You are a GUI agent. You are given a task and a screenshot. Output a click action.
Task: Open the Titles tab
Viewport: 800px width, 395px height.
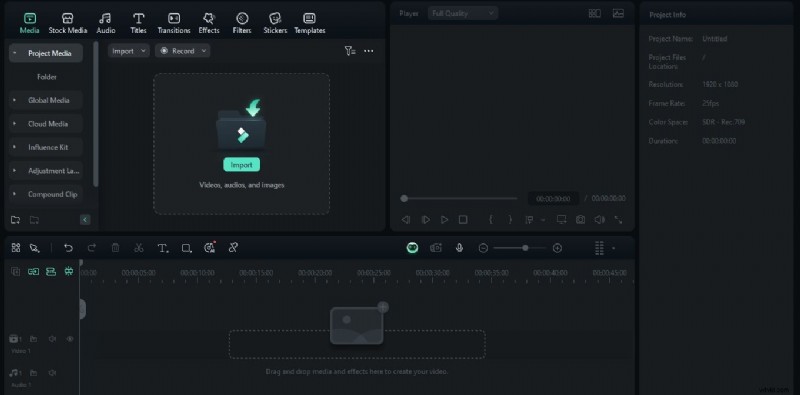pos(138,23)
